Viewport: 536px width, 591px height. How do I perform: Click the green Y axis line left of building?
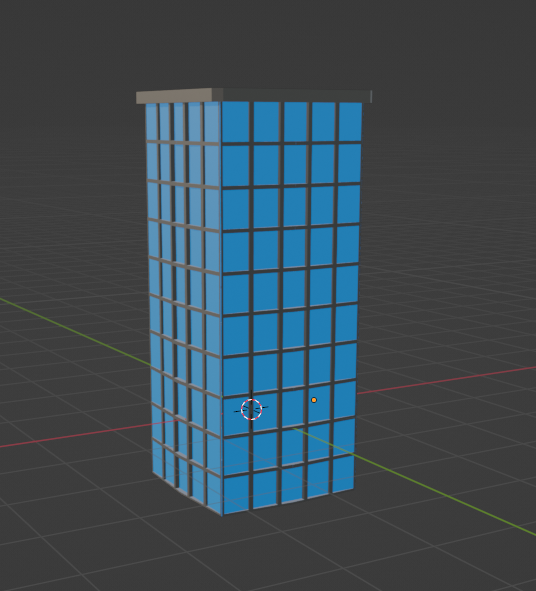(x=75, y=332)
